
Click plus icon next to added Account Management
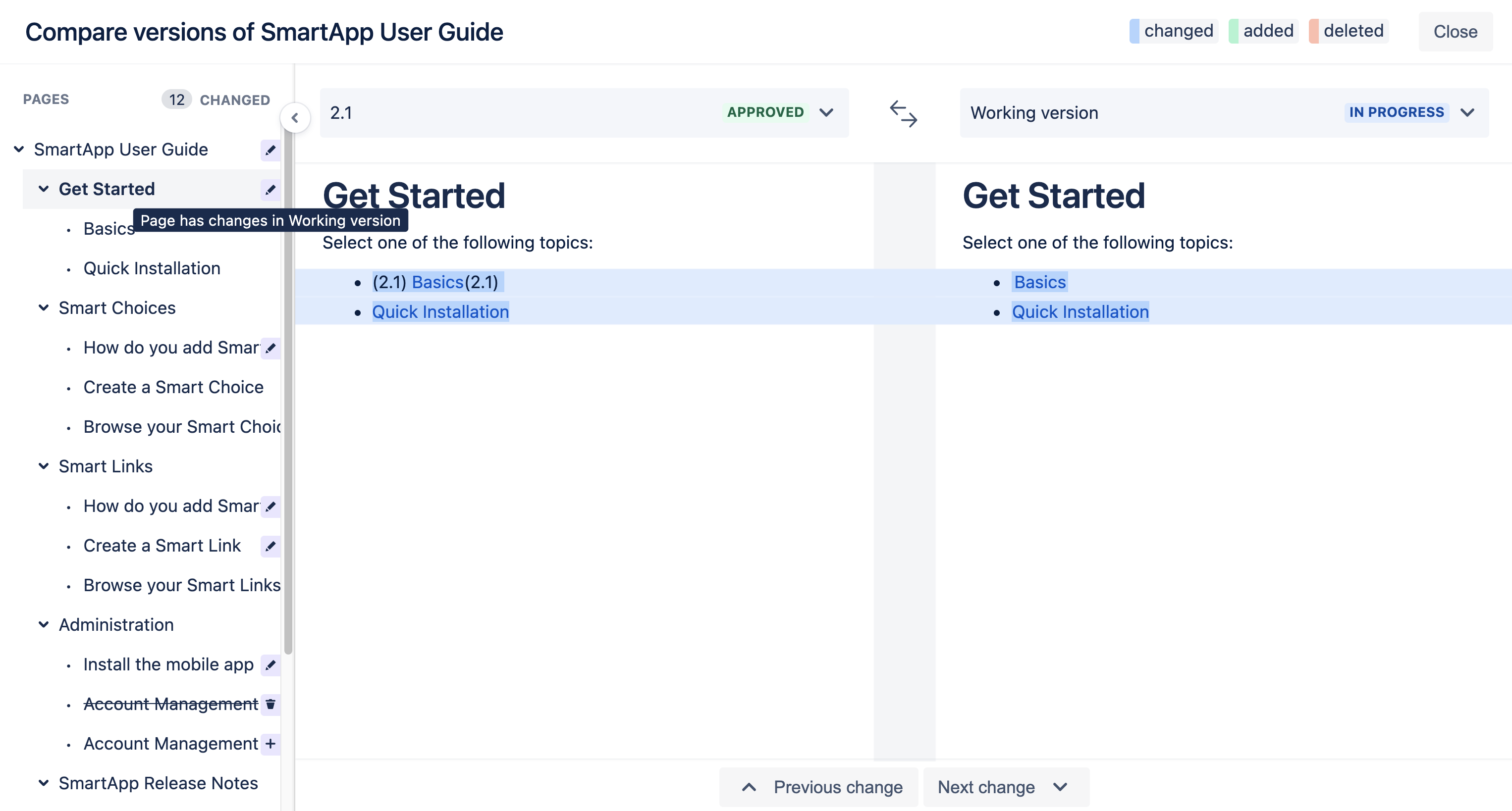(270, 744)
